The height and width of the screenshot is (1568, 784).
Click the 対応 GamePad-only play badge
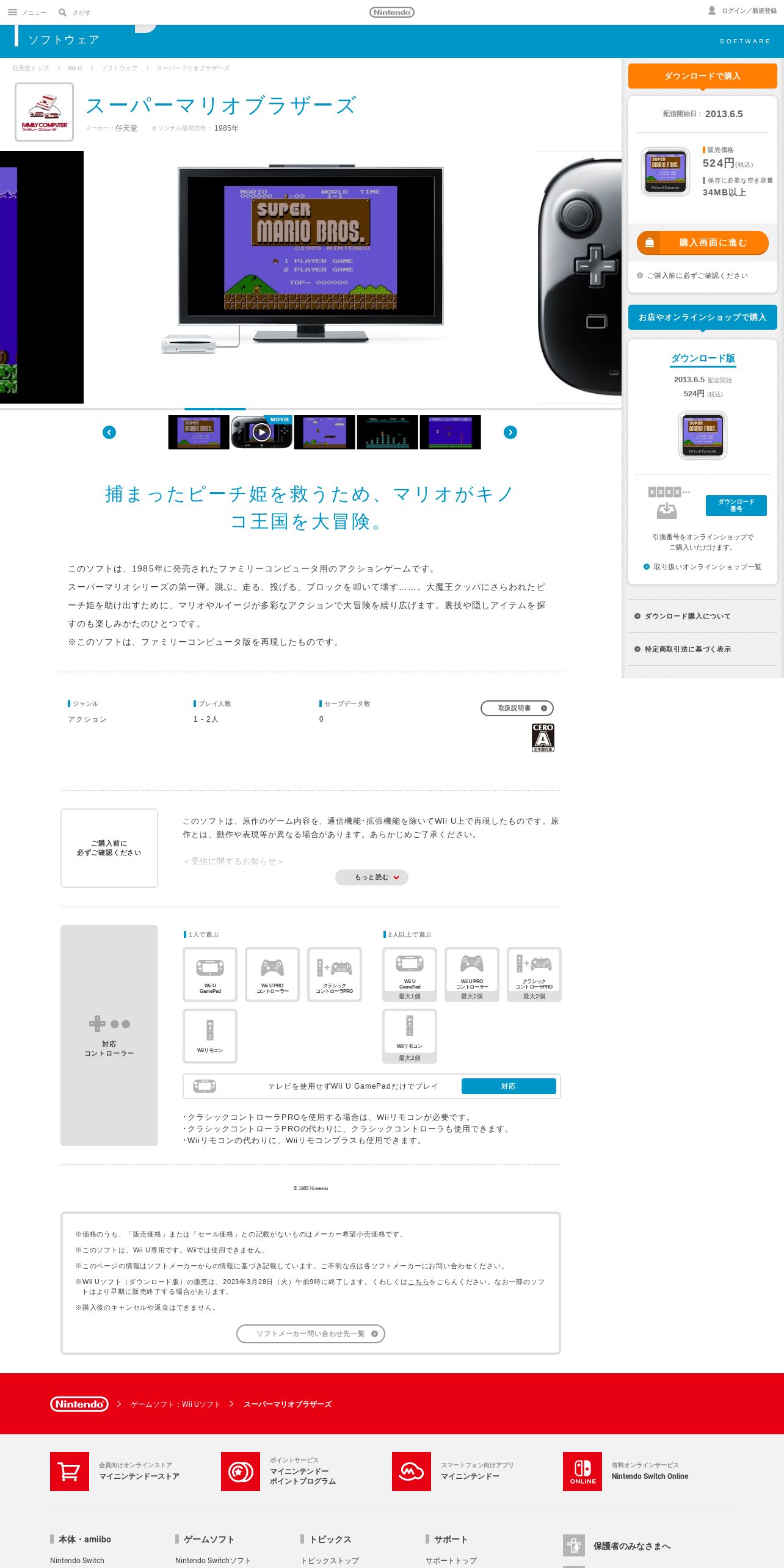click(x=509, y=1086)
